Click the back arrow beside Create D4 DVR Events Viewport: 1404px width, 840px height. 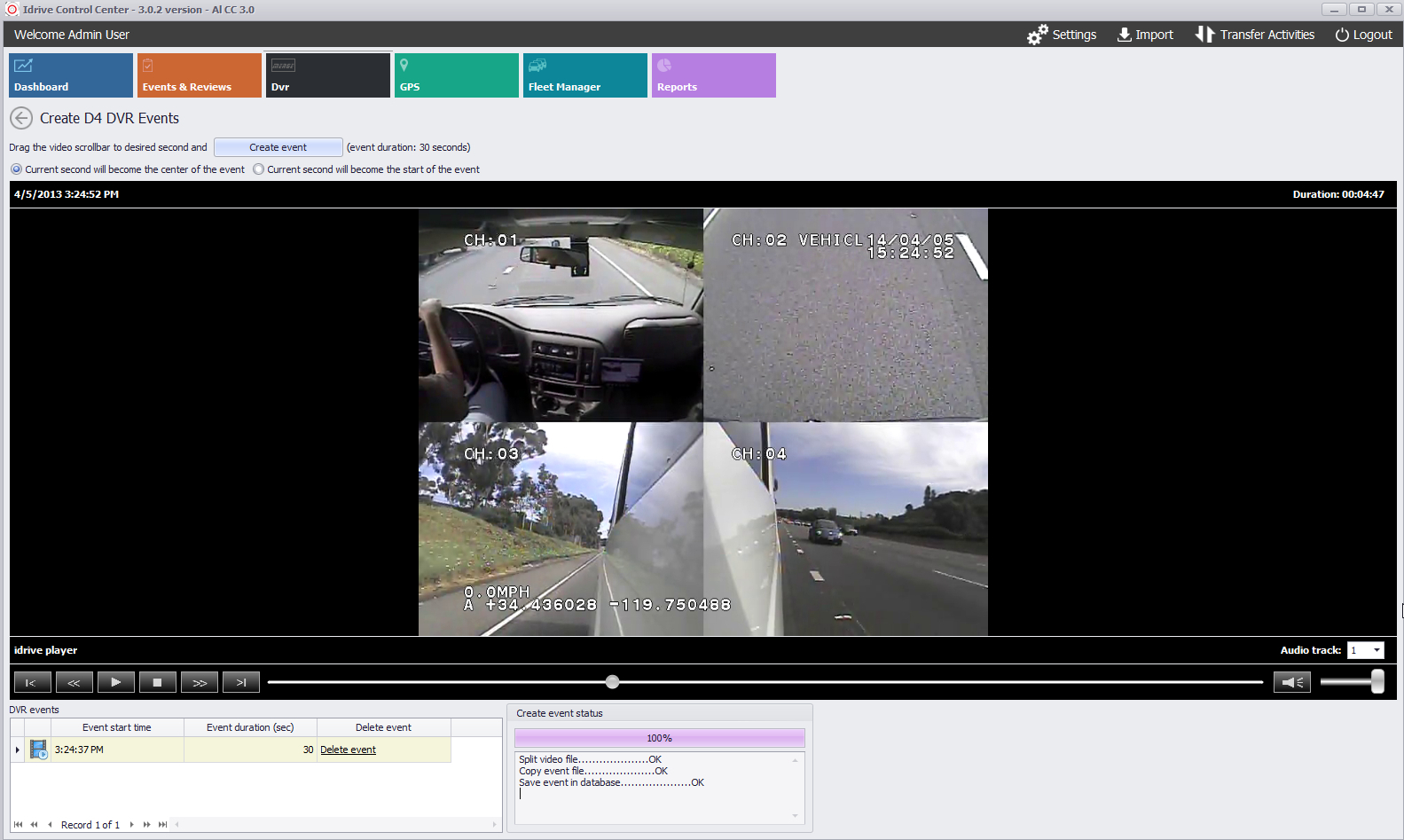point(21,118)
